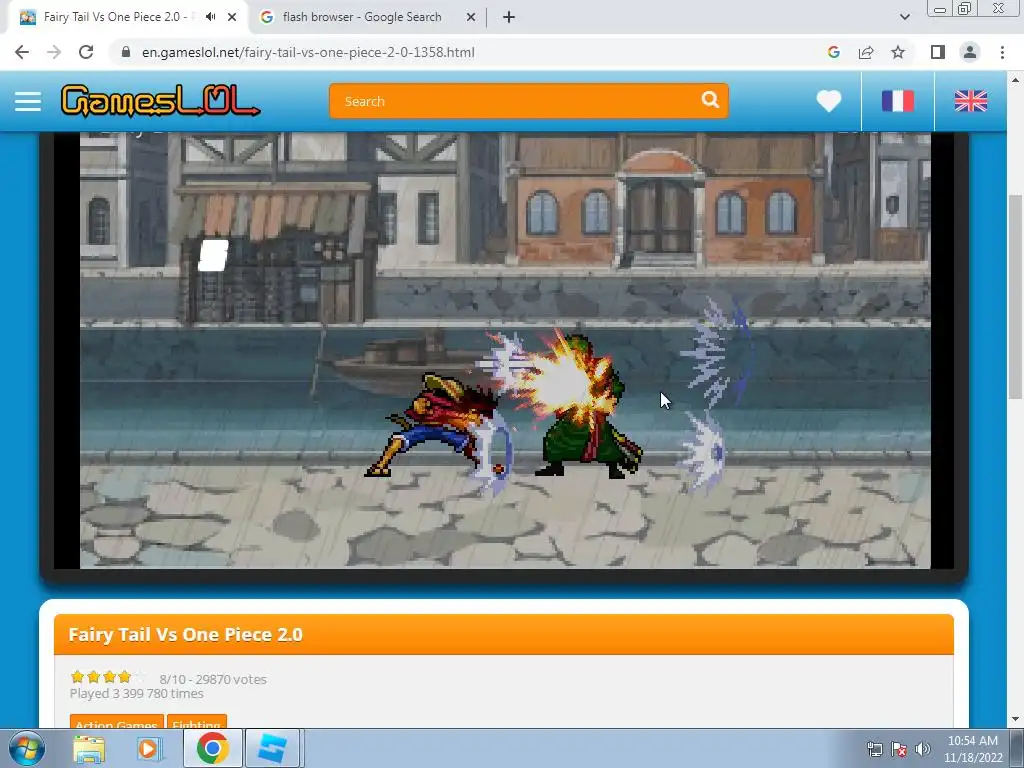Open Windows Media Player from taskbar

point(149,748)
